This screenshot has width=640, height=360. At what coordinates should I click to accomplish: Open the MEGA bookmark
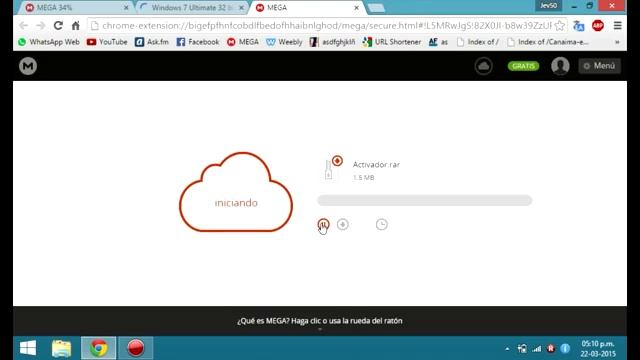pos(243,42)
